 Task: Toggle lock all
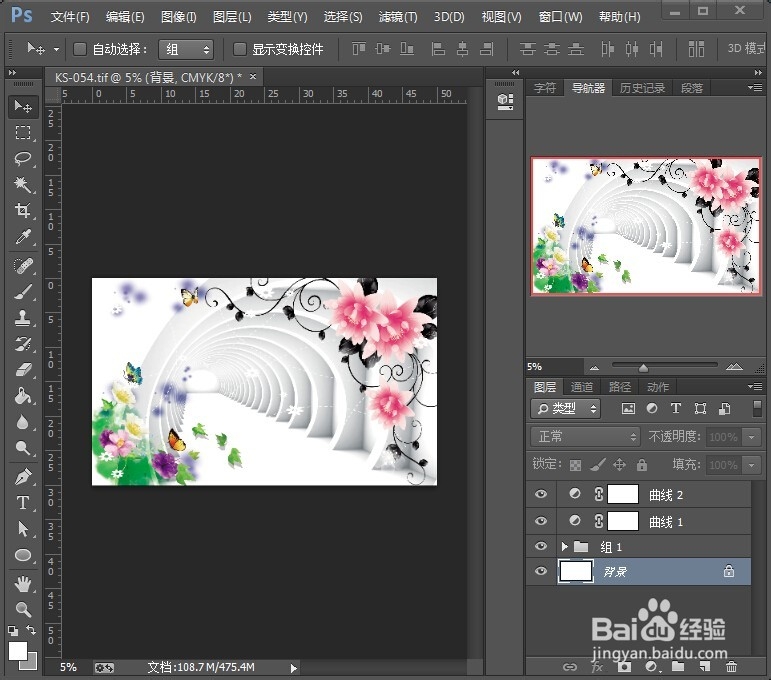tap(642, 465)
